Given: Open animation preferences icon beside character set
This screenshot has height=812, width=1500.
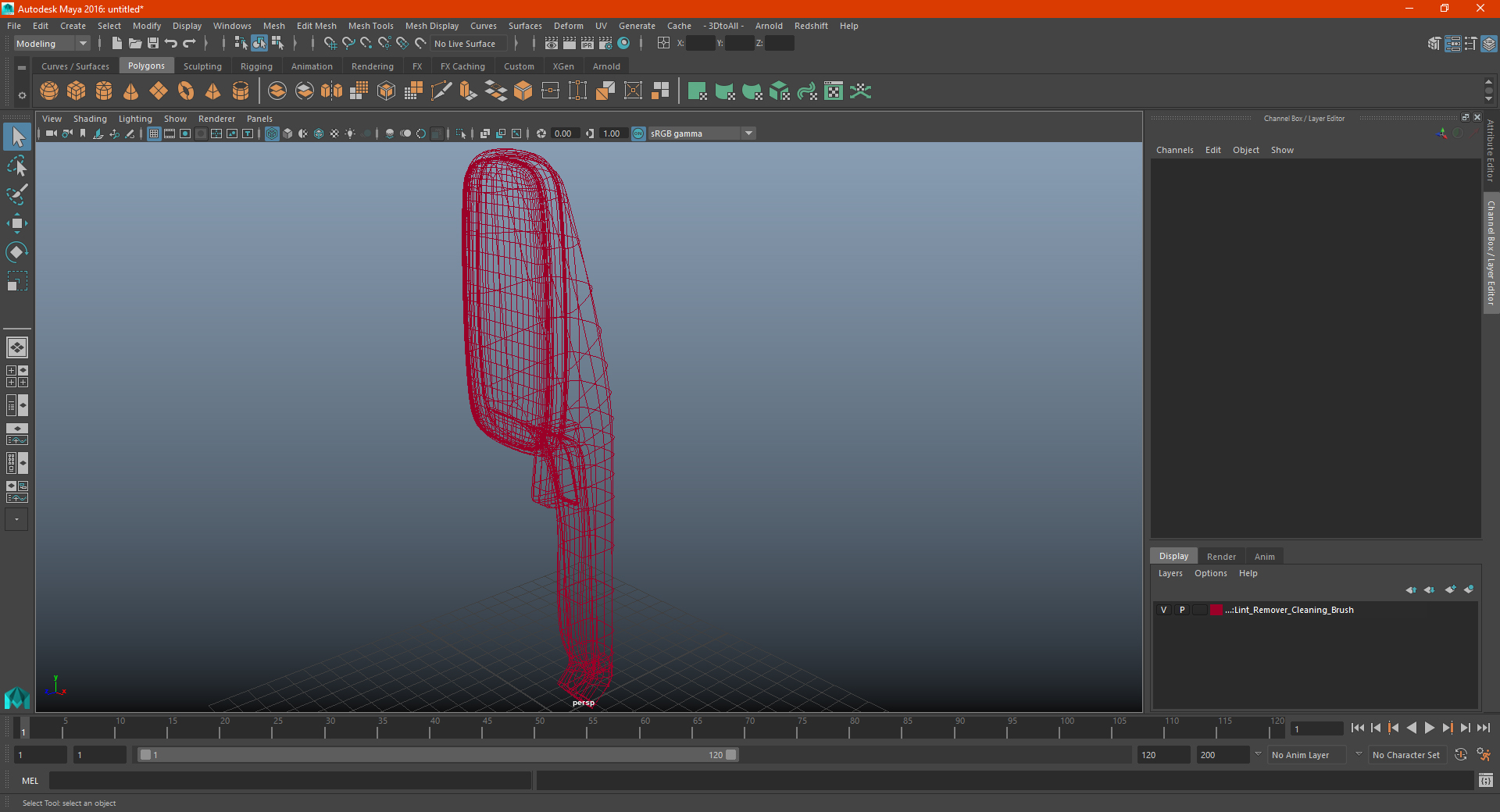Looking at the screenshot, I should point(1484,755).
